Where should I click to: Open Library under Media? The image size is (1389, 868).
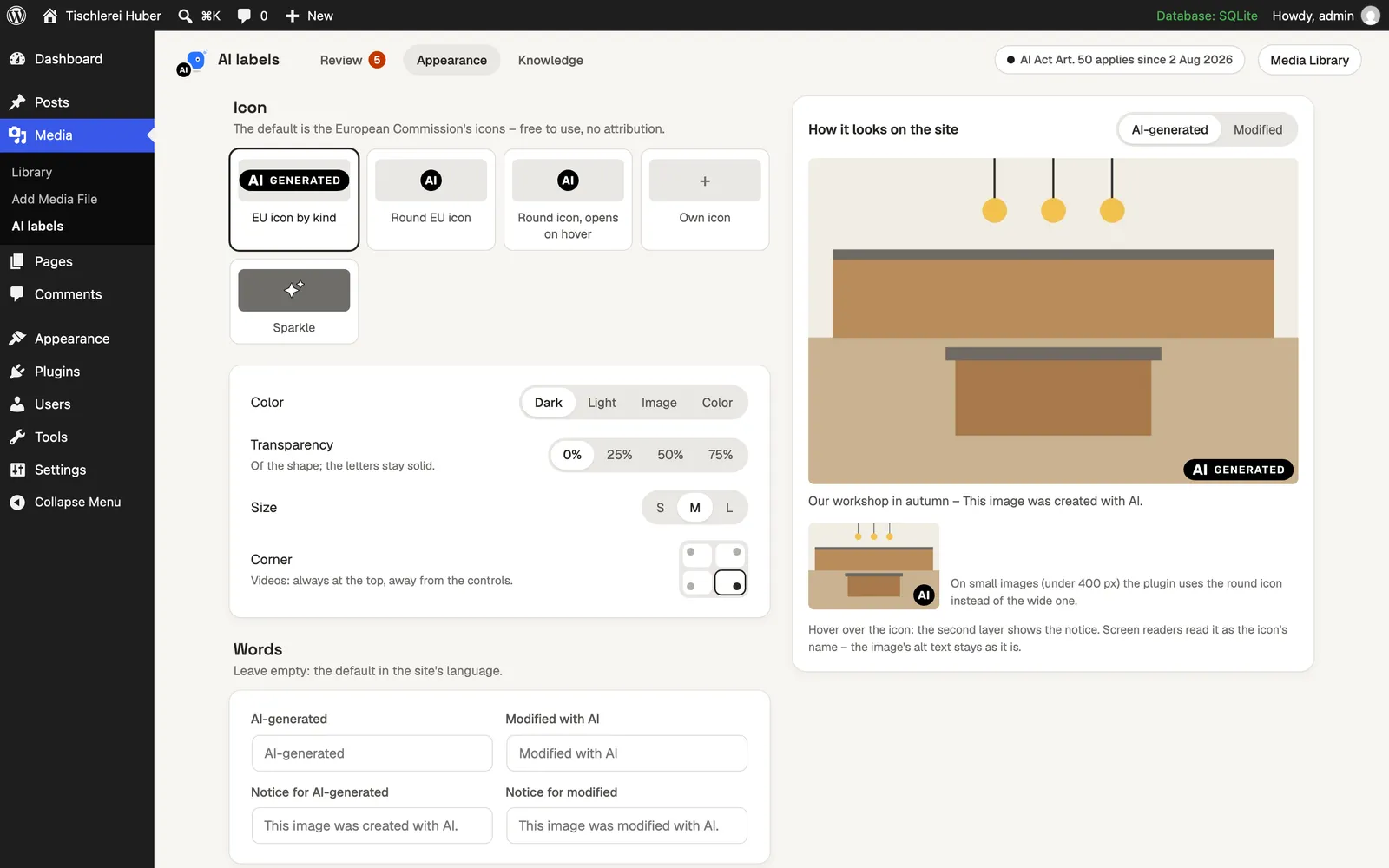[32, 172]
